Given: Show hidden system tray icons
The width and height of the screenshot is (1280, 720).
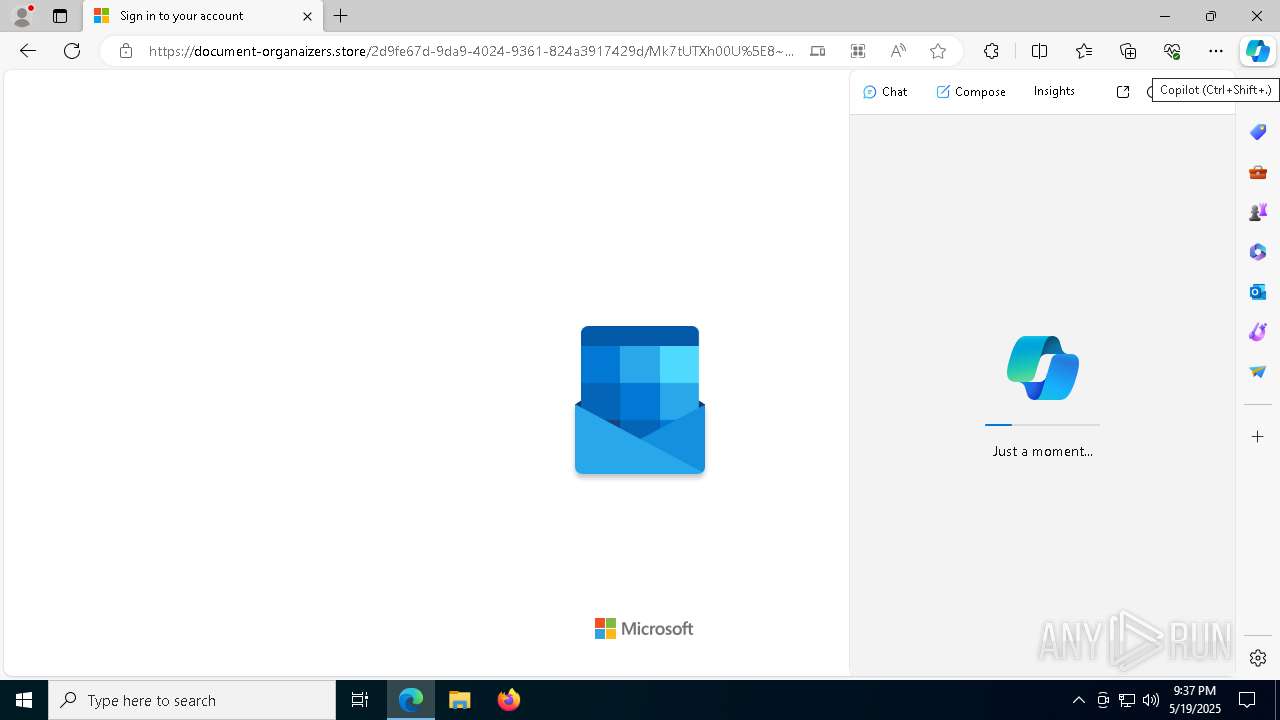Looking at the screenshot, I should click(1078, 700).
